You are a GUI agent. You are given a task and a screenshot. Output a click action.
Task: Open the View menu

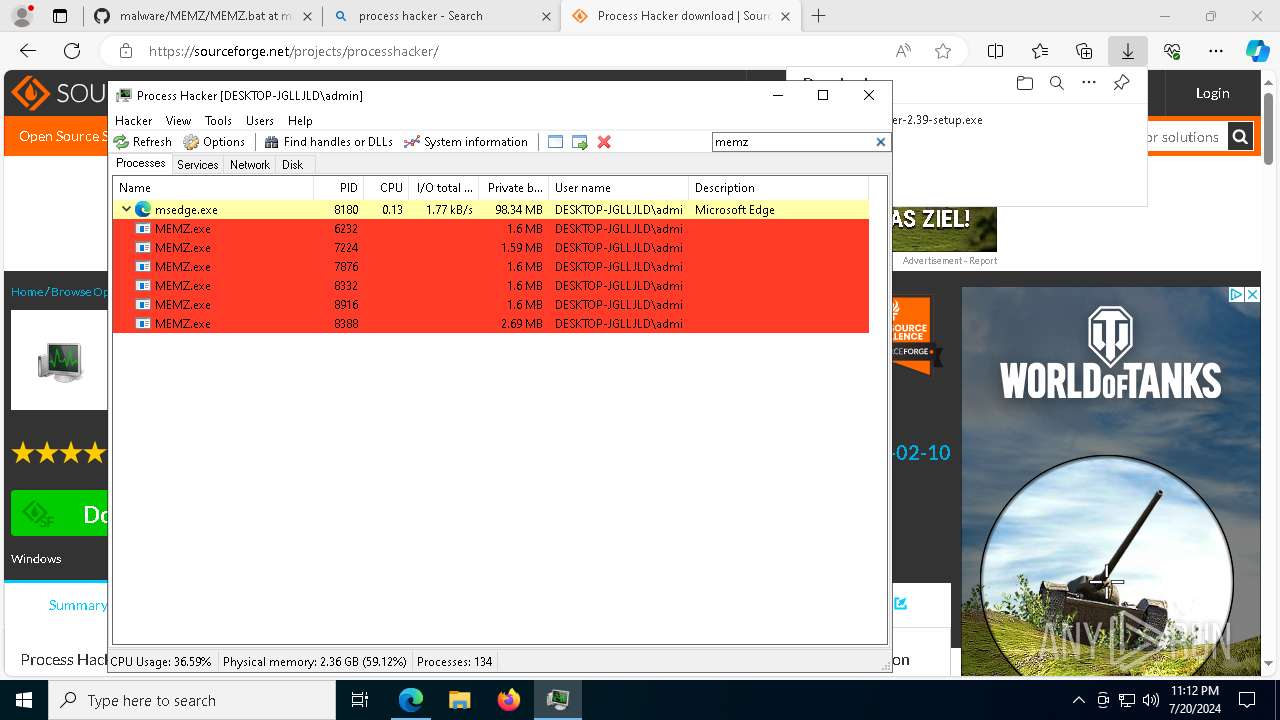[178, 120]
